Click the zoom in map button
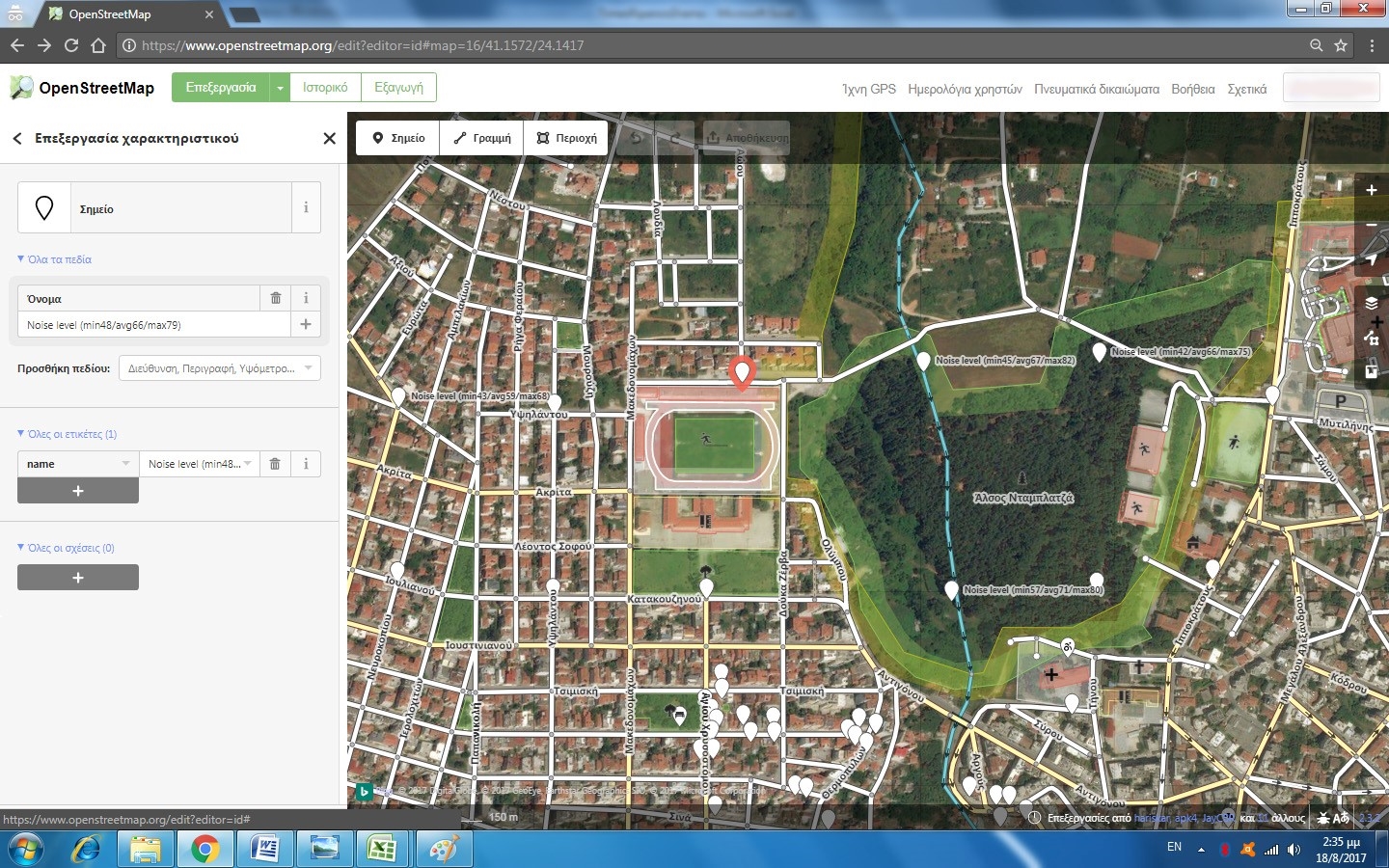The height and width of the screenshot is (868, 1389). point(1371,190)
